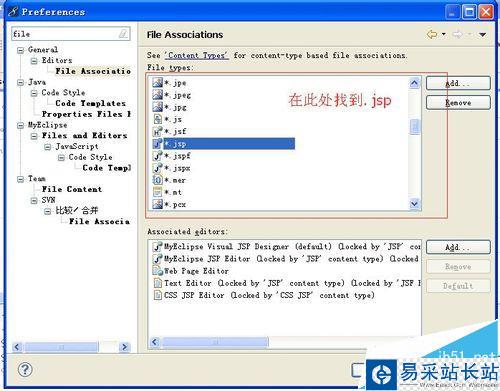Click the *.jspf file icon
Viewport: 500px width, 391px height.
pos(157,156)
